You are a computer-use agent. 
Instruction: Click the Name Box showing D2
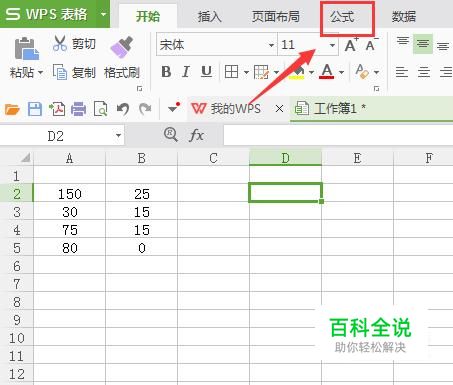56,136
